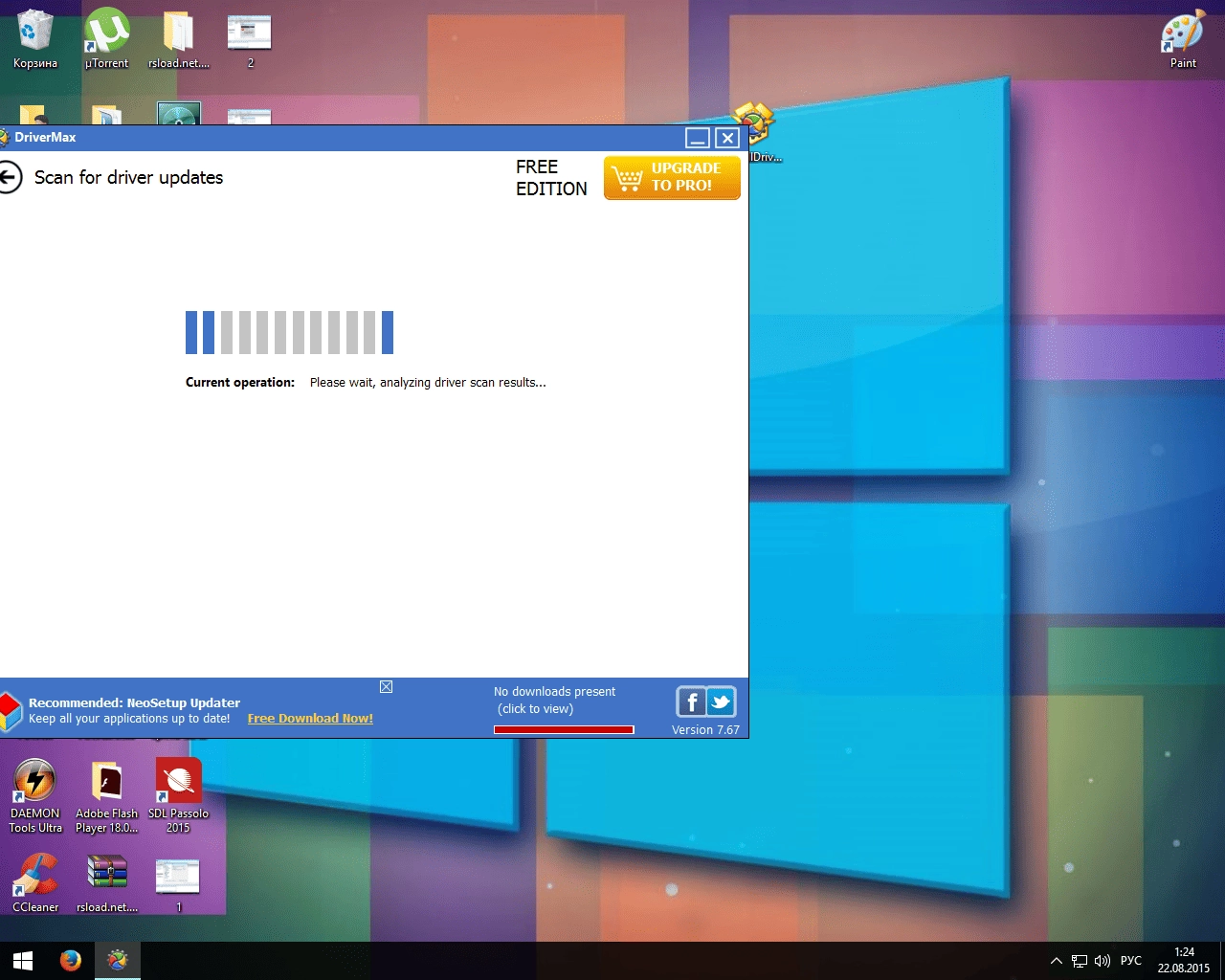Viewport: 1225px width, 980px height.
Task: Minimize the DriverMax window
Action: point(698,138)
